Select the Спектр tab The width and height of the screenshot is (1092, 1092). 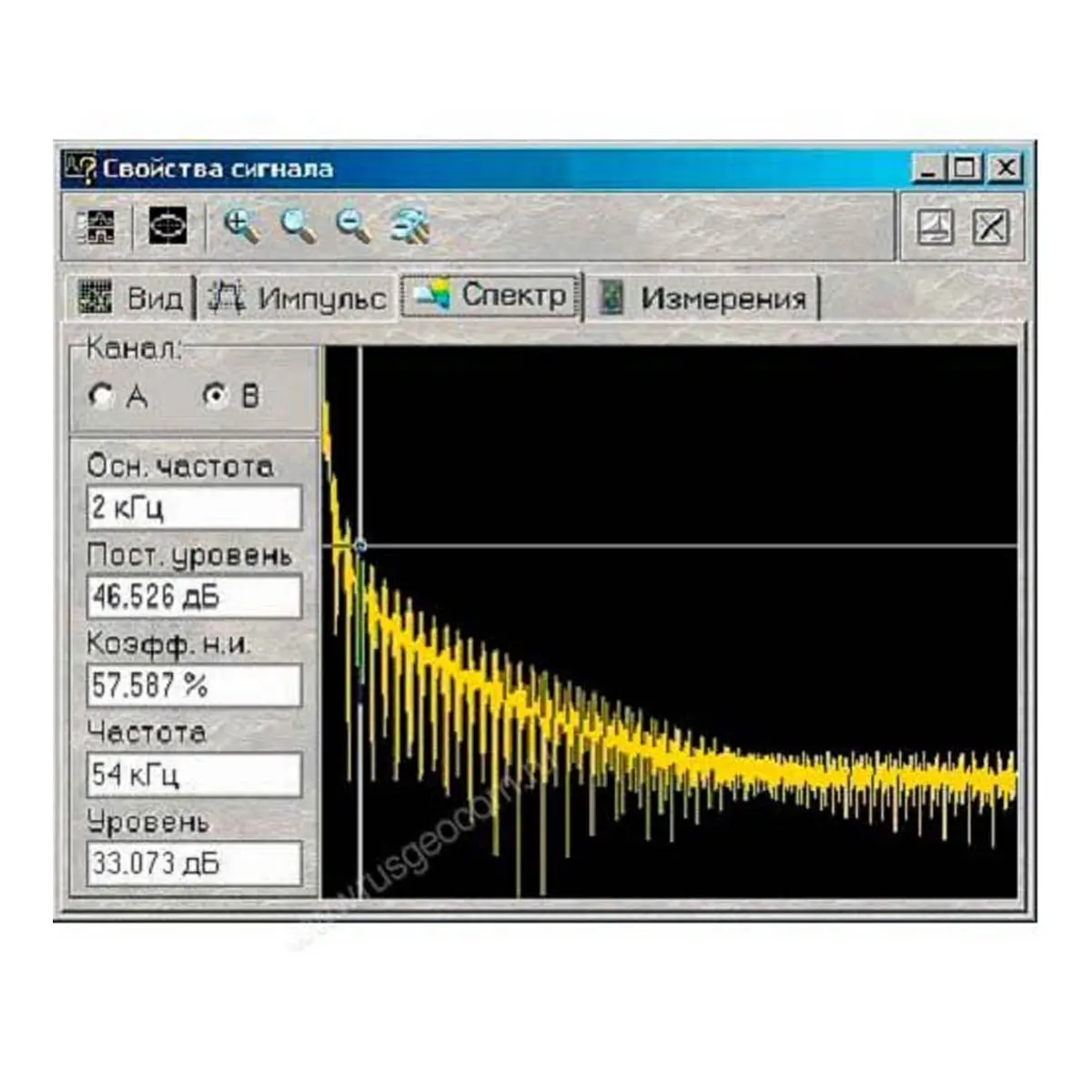[x=491, y=295]
